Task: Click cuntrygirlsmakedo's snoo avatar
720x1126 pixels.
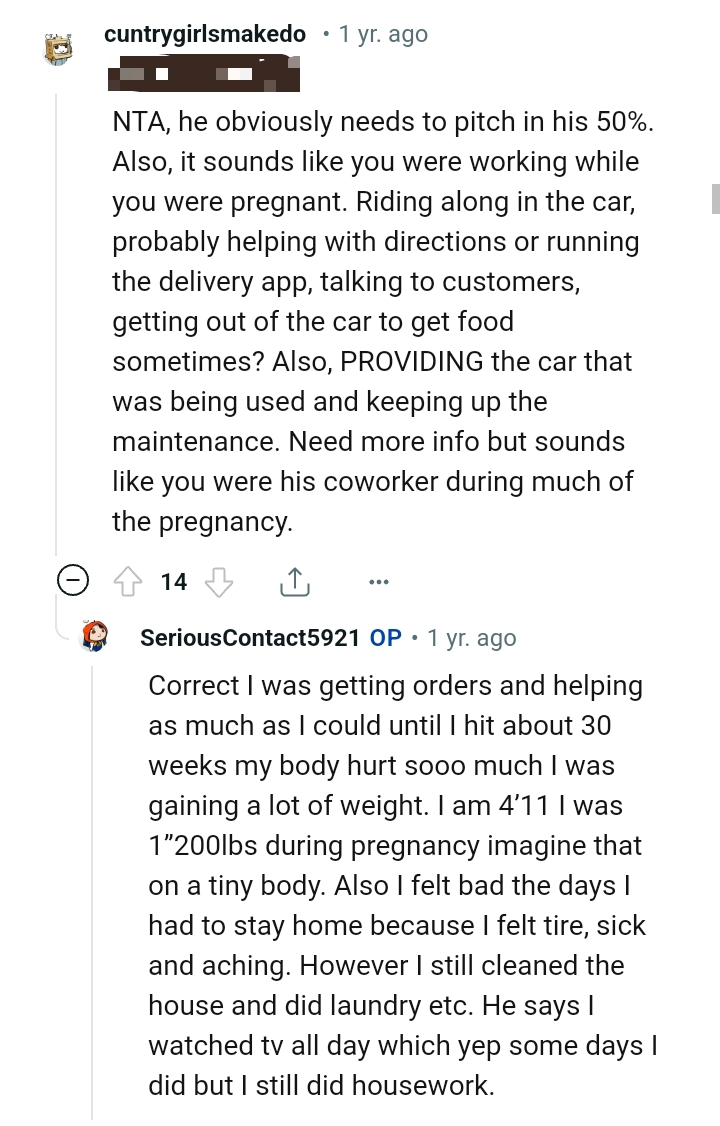Action: (60, 46)
